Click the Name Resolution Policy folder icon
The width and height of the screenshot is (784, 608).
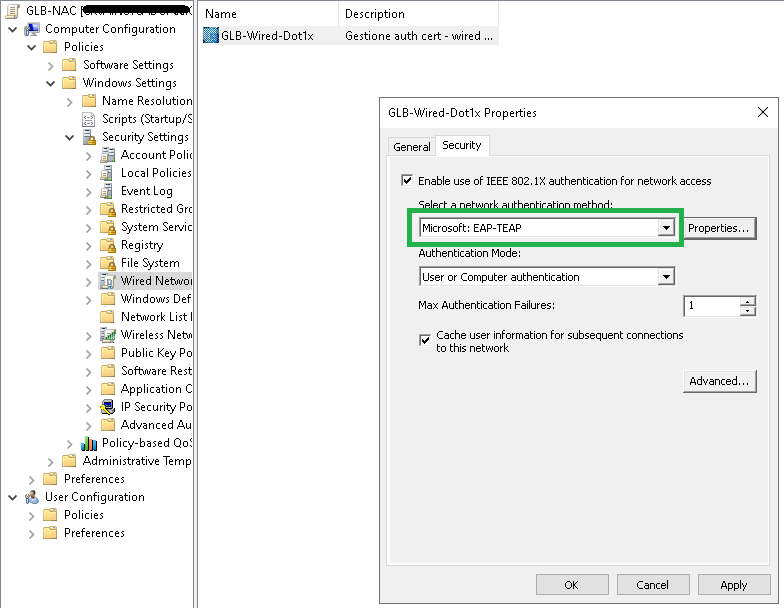point(89,101)
